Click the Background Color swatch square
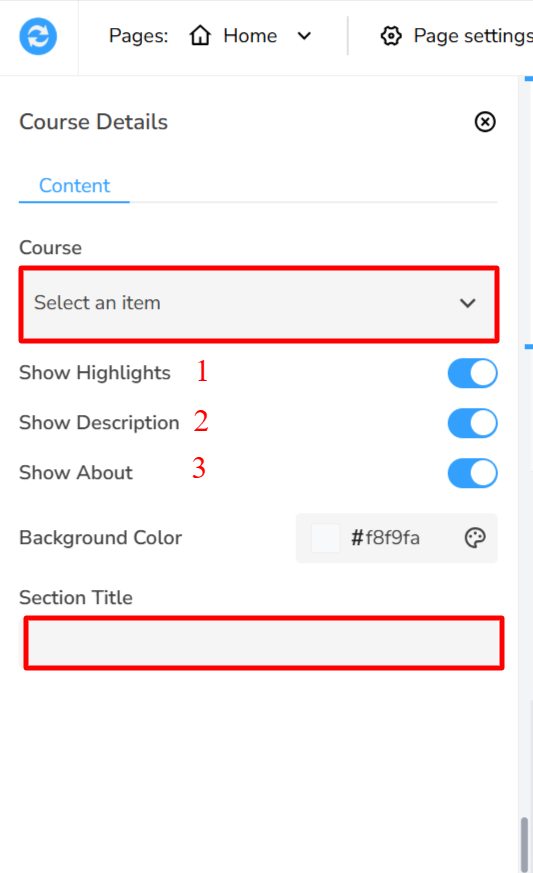 tap(325, 538)
